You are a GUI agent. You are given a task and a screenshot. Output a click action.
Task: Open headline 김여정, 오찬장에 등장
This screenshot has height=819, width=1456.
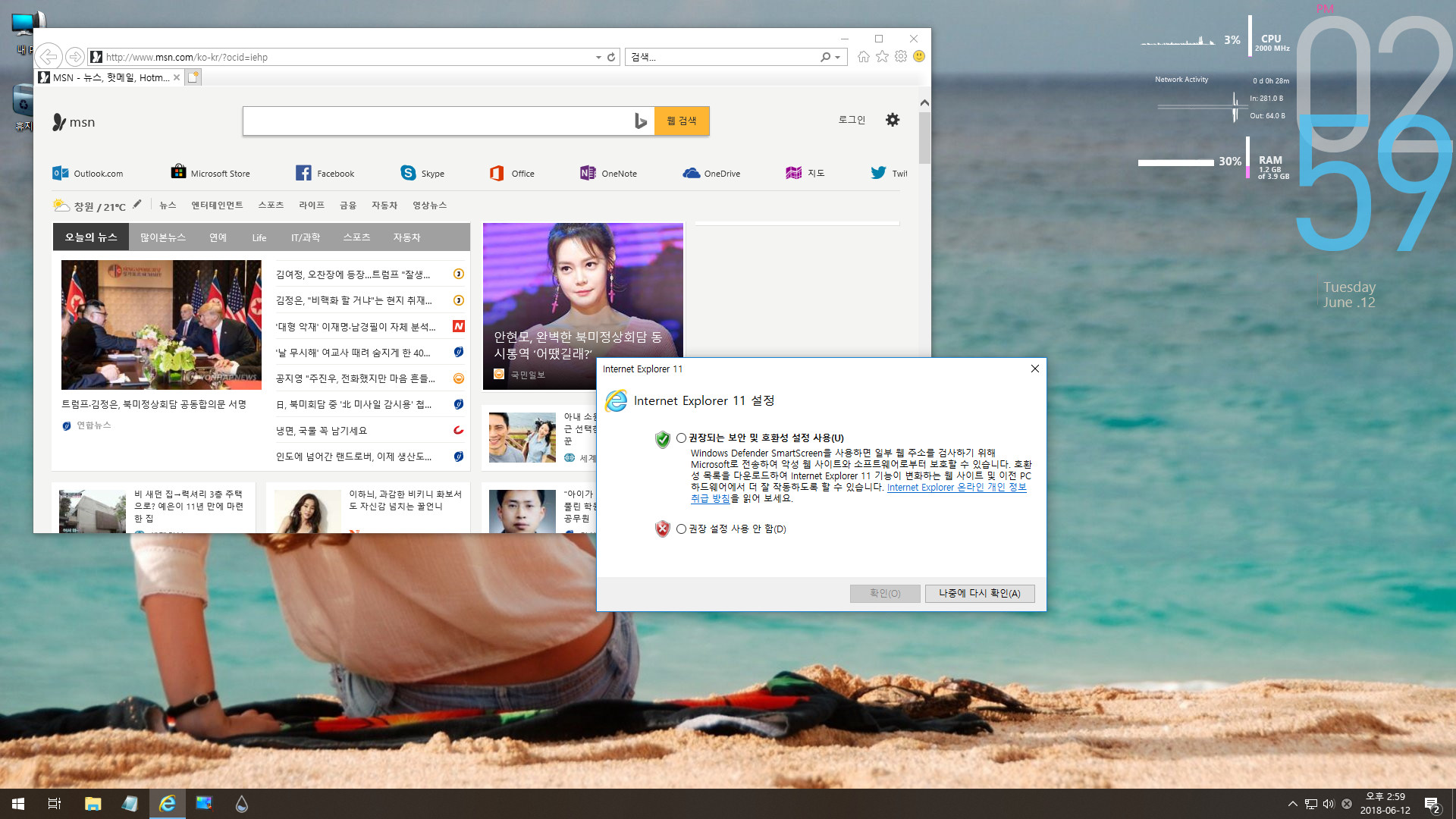(353, 275)
